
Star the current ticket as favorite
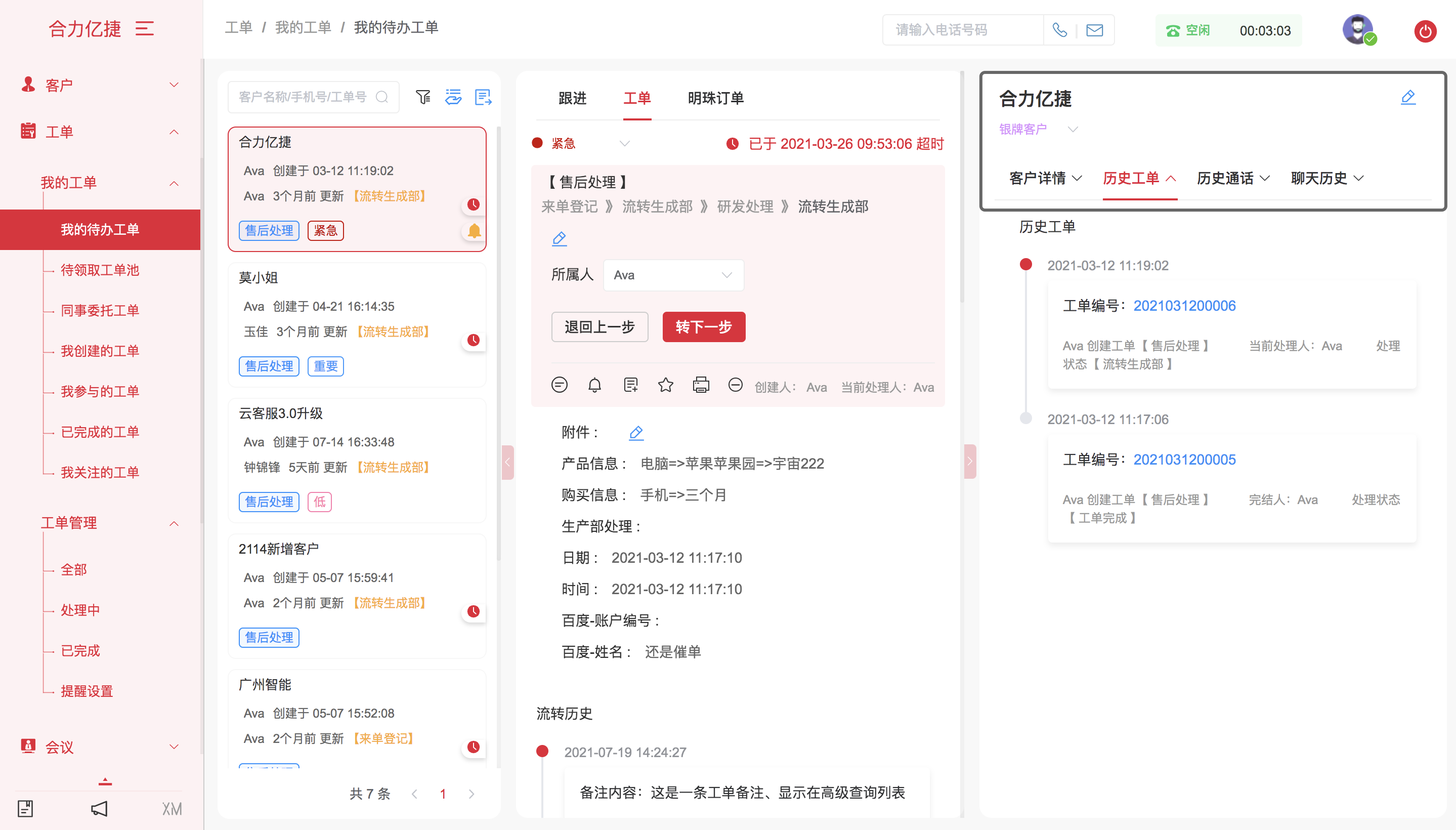pyautogui.click(x=665, y=385)
